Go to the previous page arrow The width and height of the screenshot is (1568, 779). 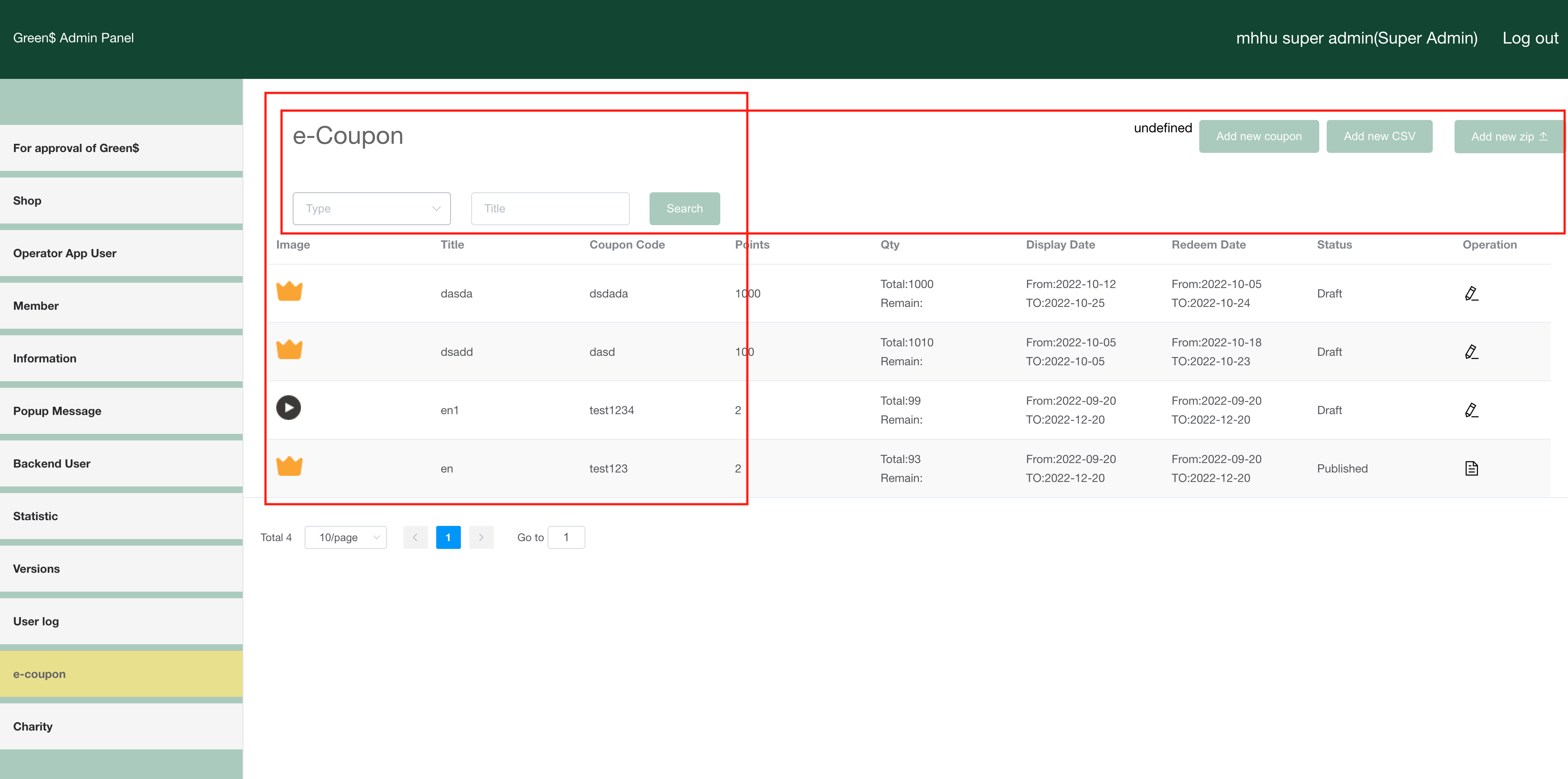(x=415, y=537)
